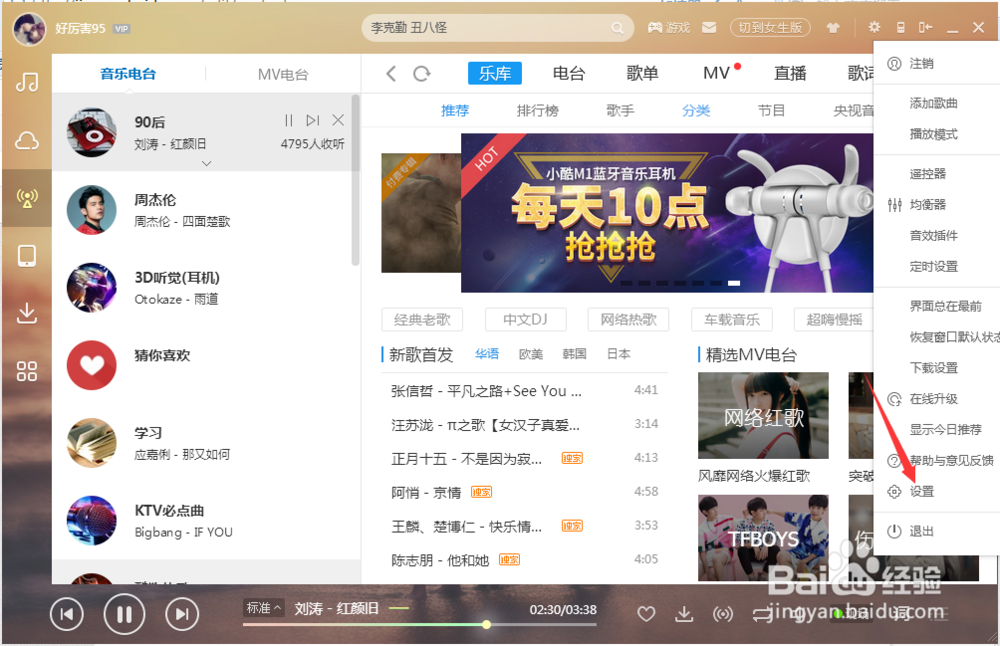1000x646 pixels.
Task: Open the 周杰伦 radio station
Action: point(206,210)
